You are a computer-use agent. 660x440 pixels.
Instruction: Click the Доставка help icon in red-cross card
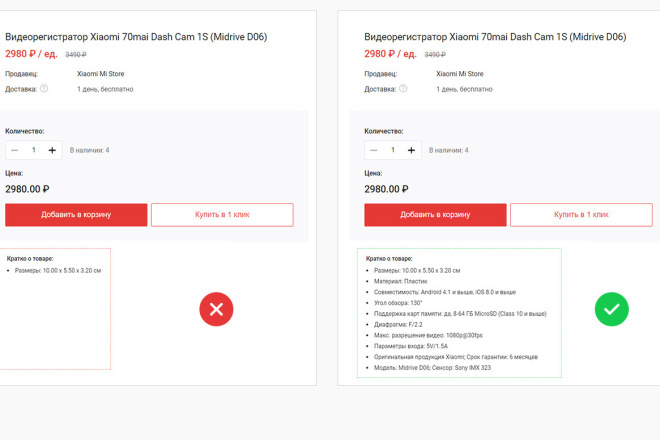(x=44, y=88)
